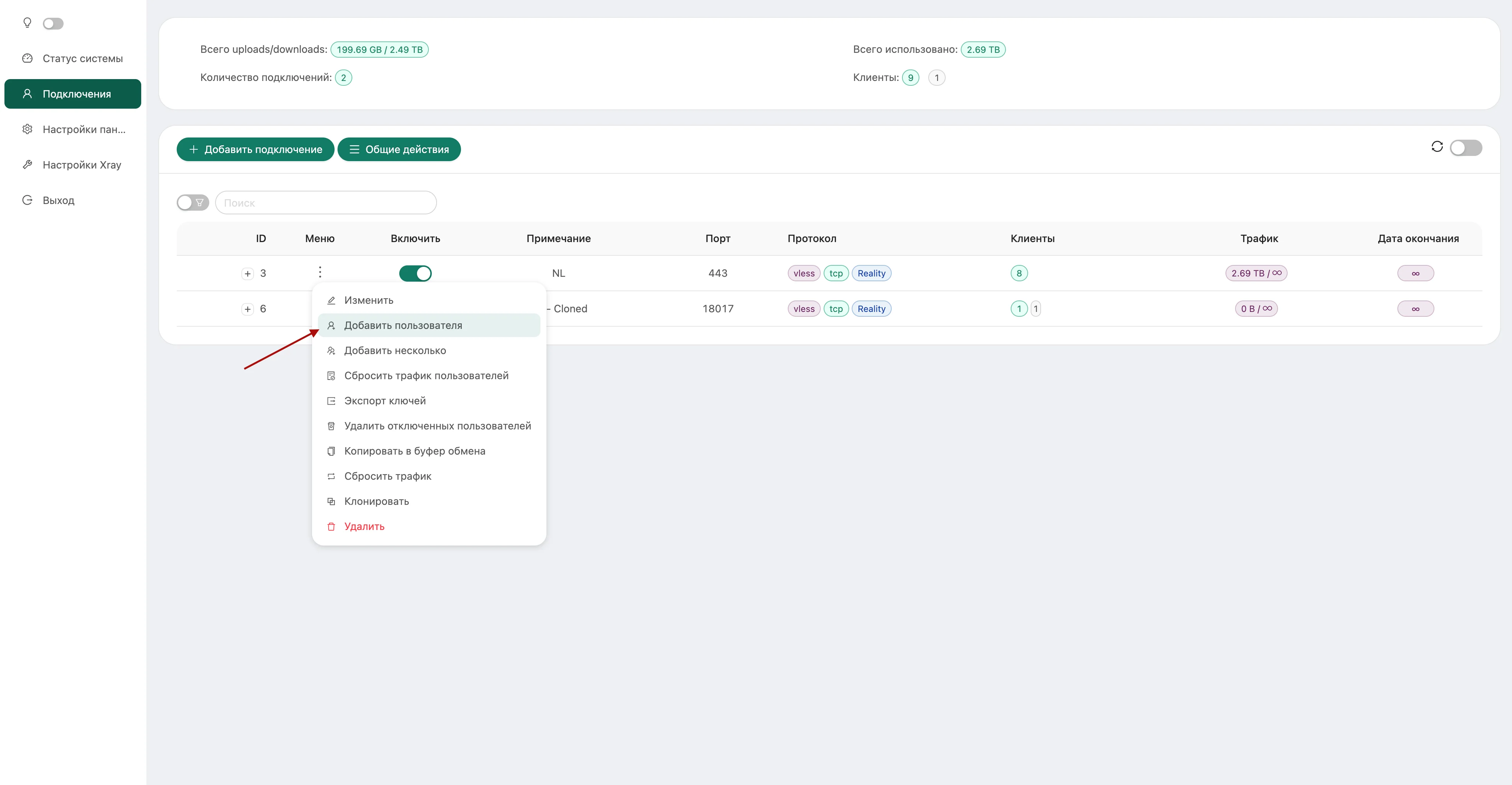Toggle the filter switch beside search
Image resolution: width=1512 pixels, height=785 pixels.
click(x=193, y=203)
